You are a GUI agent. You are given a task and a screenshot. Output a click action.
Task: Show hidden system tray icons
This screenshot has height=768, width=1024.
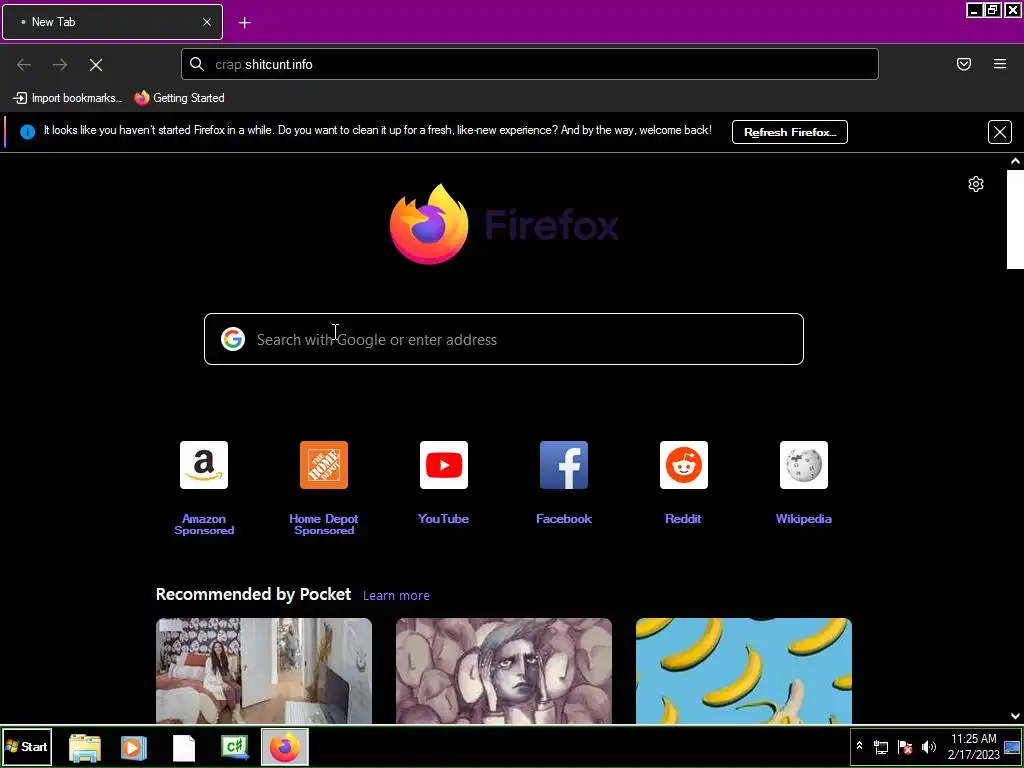pos(859,746)
